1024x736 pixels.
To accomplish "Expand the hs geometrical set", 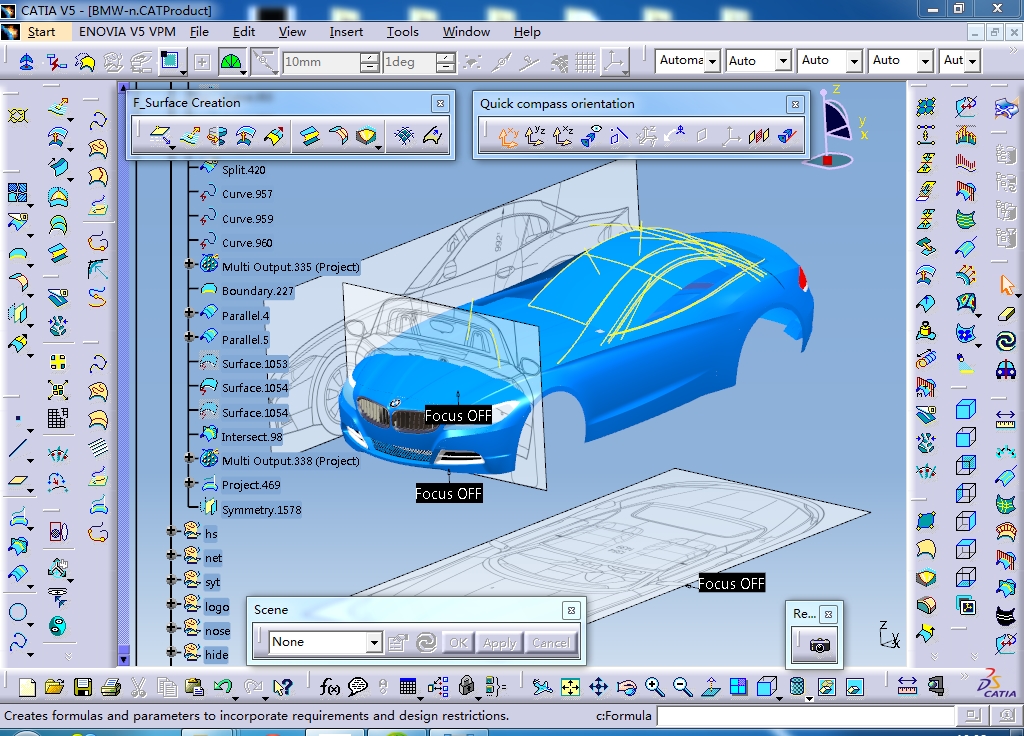I will point(171,531).
